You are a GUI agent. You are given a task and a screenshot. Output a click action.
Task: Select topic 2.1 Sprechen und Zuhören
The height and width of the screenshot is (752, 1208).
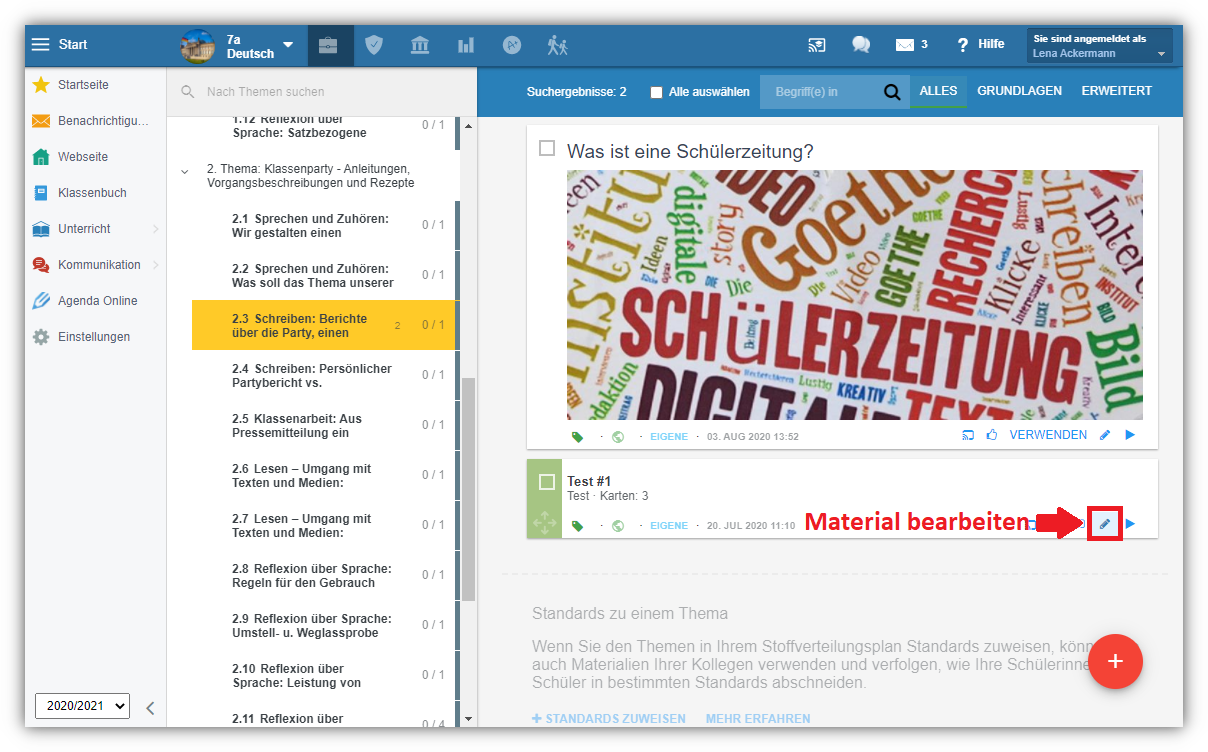click(x=324, y=226)
